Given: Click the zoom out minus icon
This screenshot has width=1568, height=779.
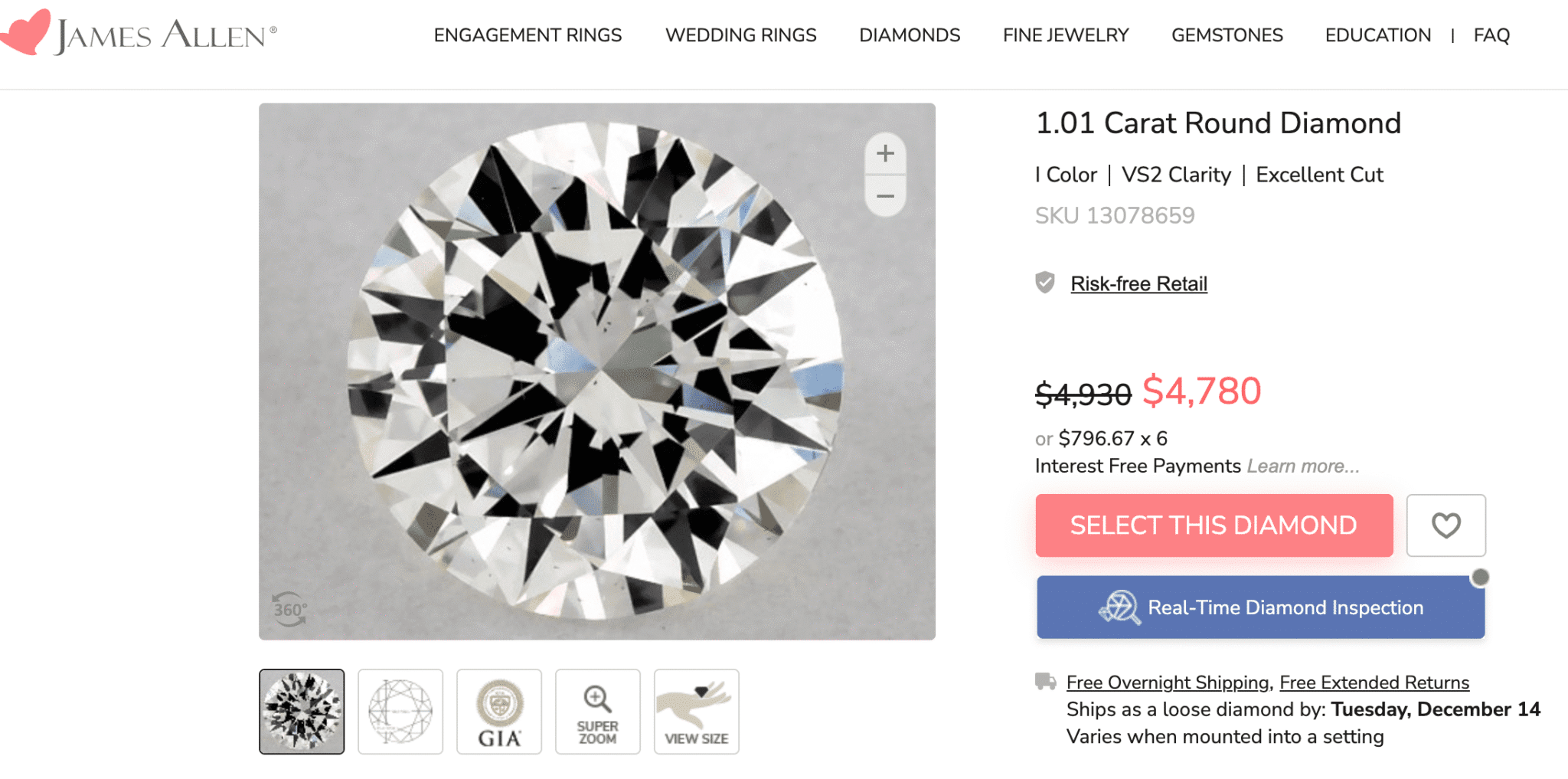Looking at the screenshot, I should [x=885, y=196].
